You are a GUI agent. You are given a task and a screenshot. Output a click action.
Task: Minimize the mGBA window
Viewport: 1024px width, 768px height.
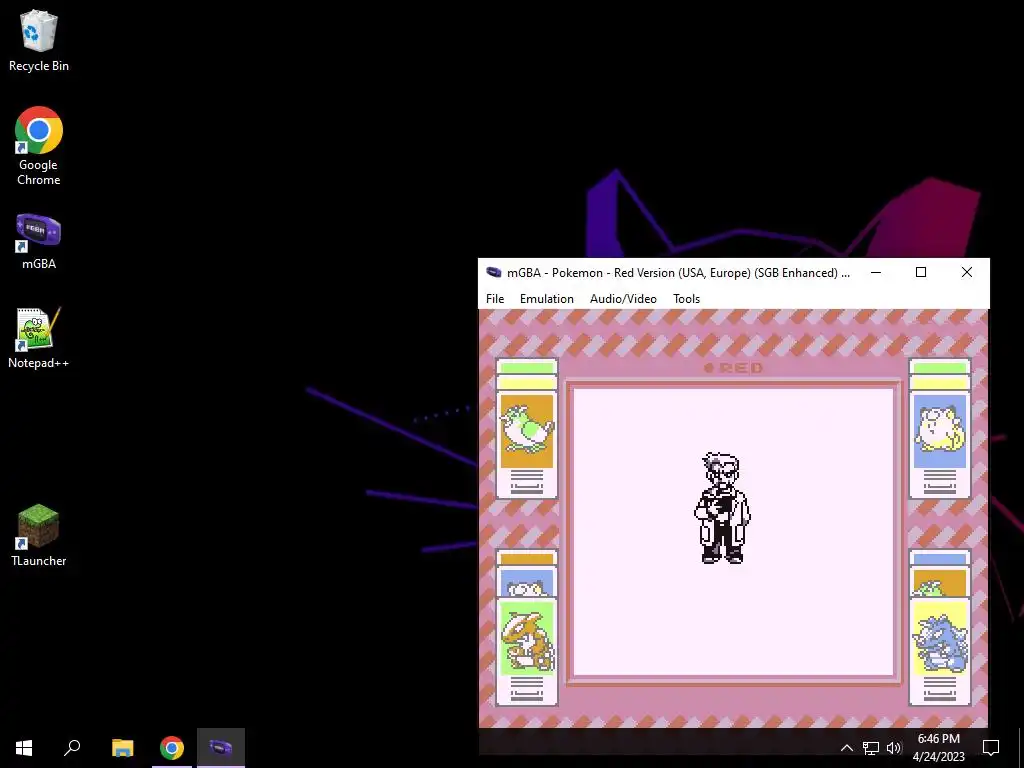tap(876, 272)
